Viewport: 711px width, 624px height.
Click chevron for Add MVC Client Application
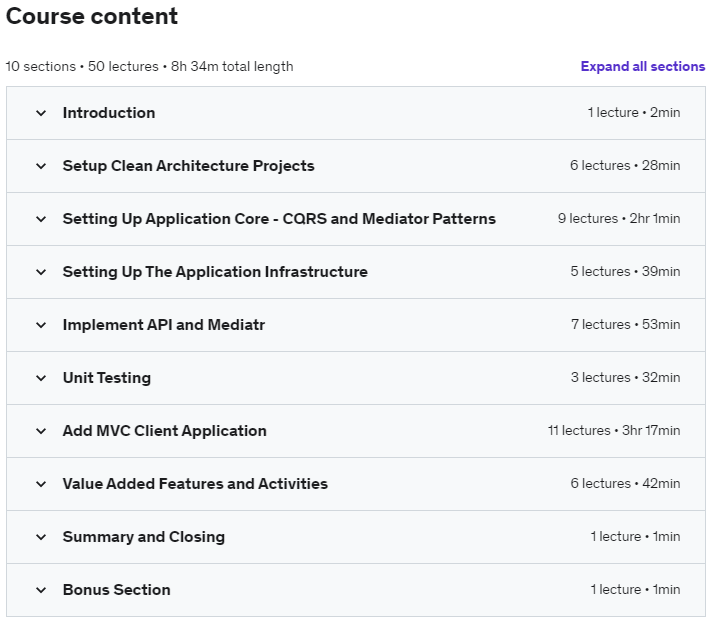(x=41, y=431)
